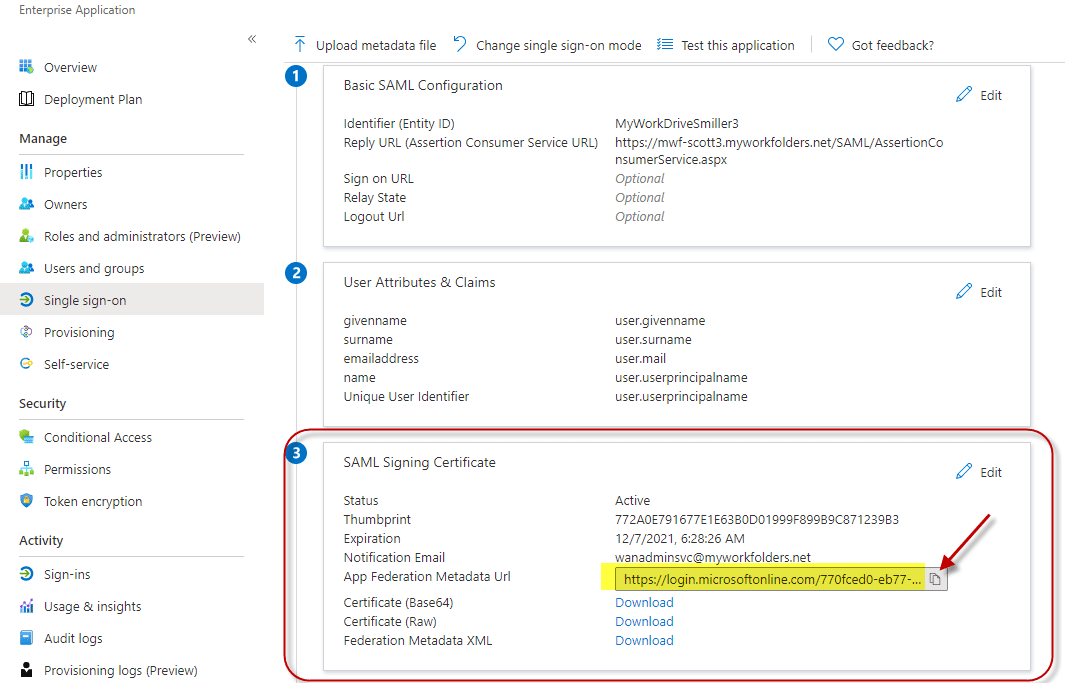
Task: Click the Conditional Access icon in sidebar
Action: 27,437
